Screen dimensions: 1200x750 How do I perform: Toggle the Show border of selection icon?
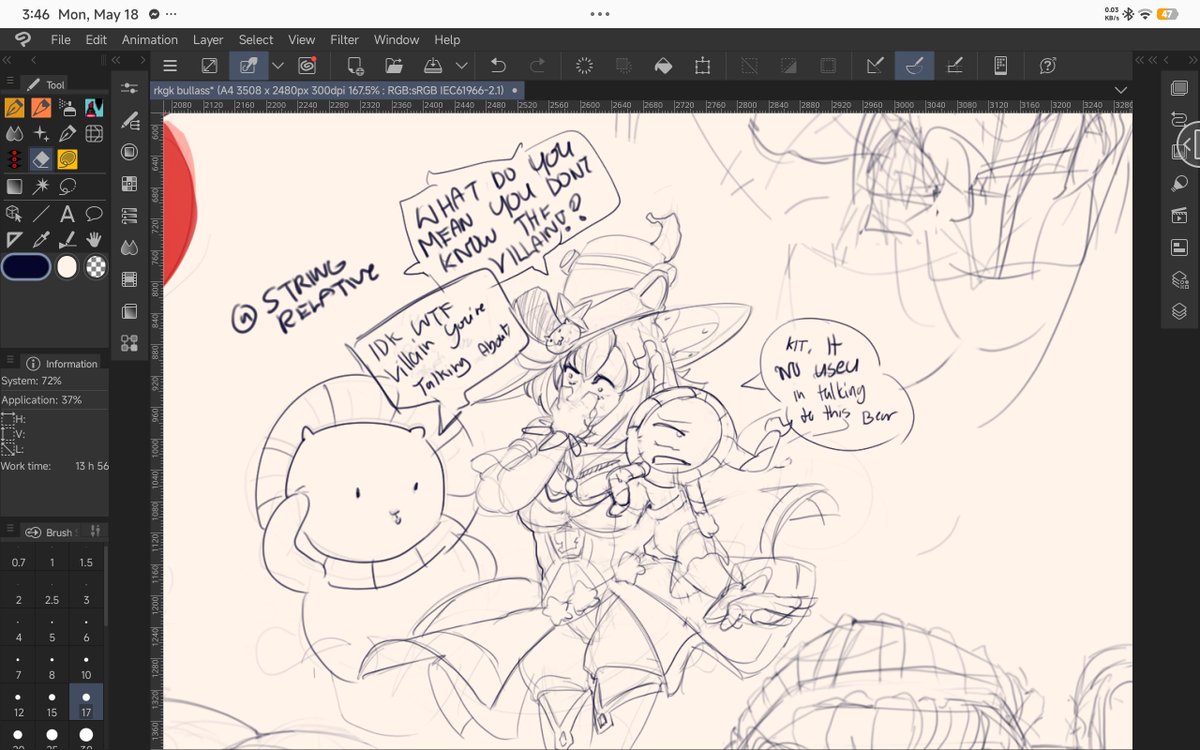(x=828, y=66)
